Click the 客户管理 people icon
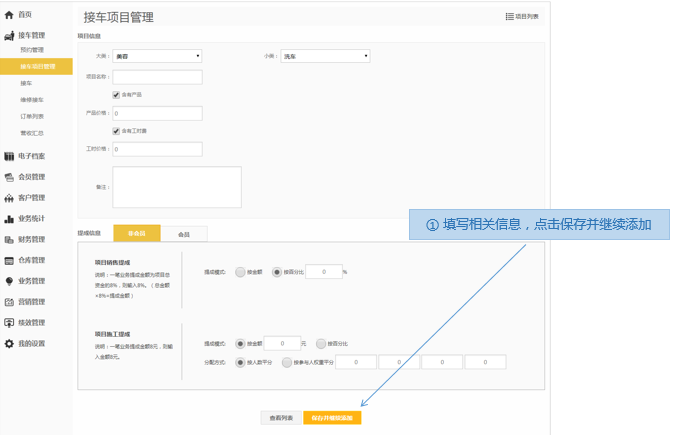This screenshot has height=435, width=678. (9, 198)
